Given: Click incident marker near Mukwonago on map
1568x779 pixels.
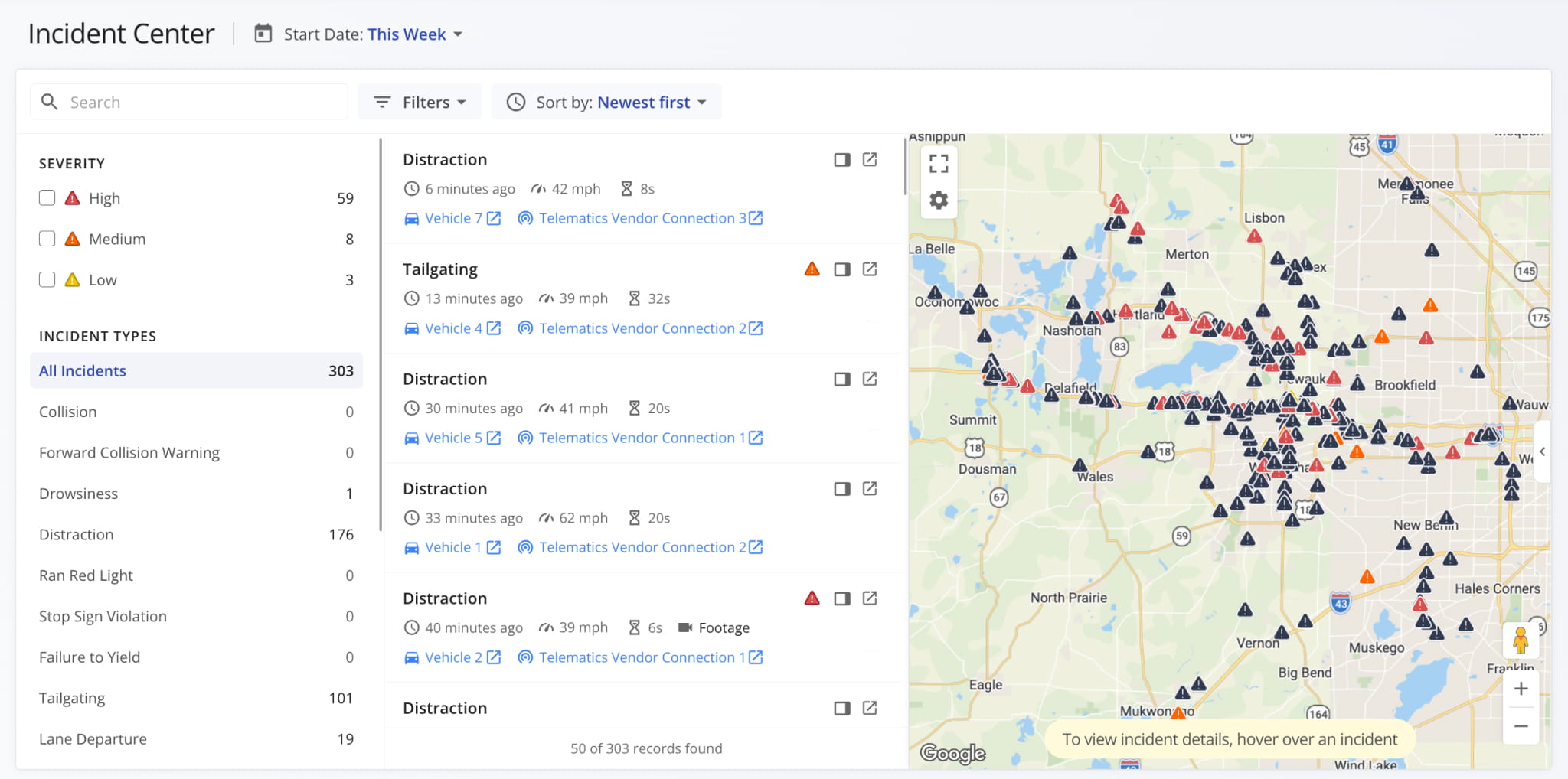Looking at the screenshot, I should coord(1178,713).
